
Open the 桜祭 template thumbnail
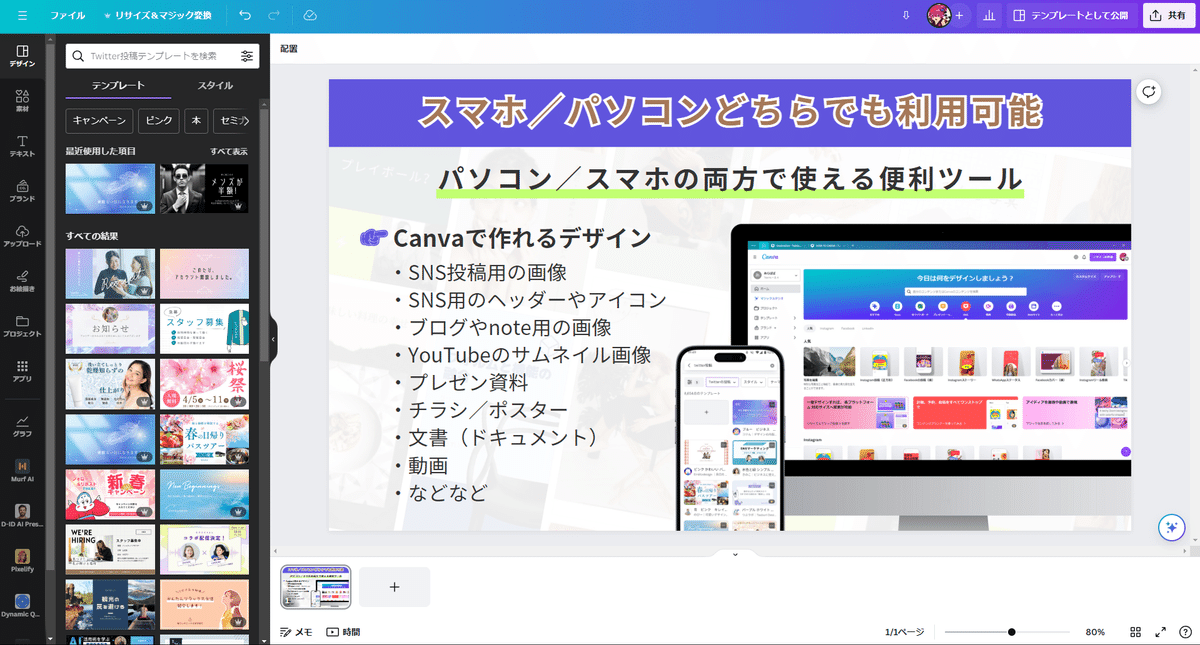click(204, 384)
